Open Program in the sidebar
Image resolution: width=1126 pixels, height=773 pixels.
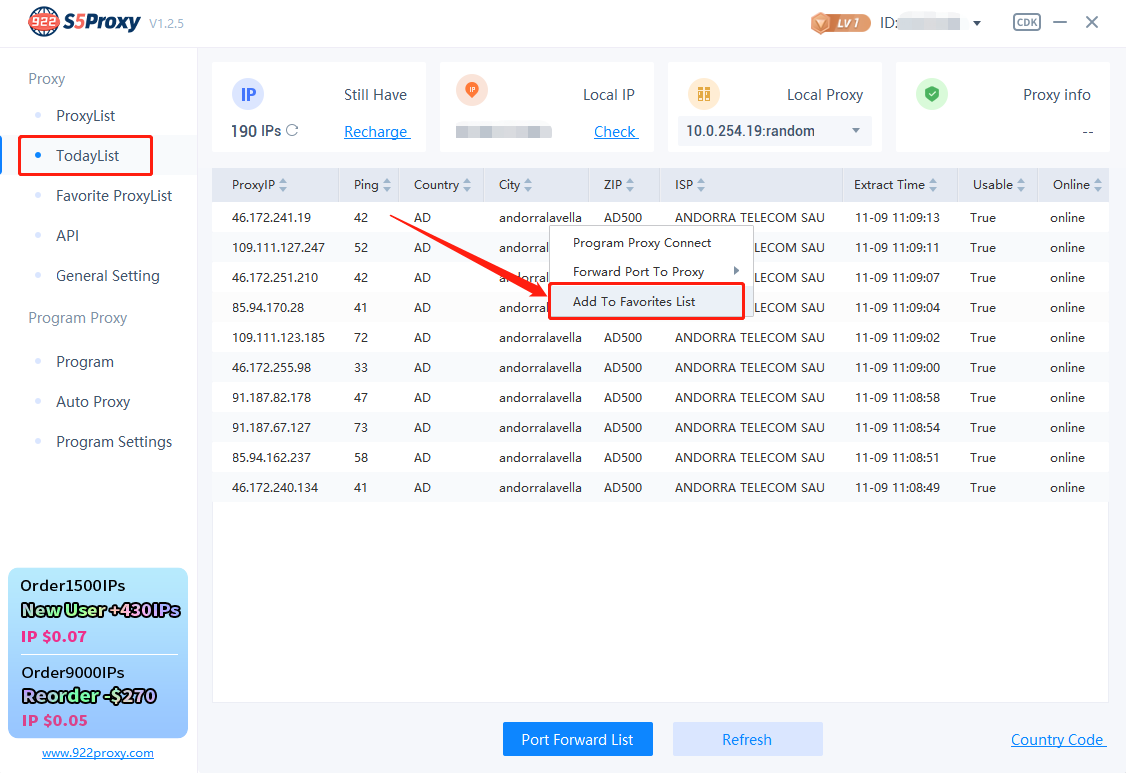pyautogui.click(x=85, y=362)
